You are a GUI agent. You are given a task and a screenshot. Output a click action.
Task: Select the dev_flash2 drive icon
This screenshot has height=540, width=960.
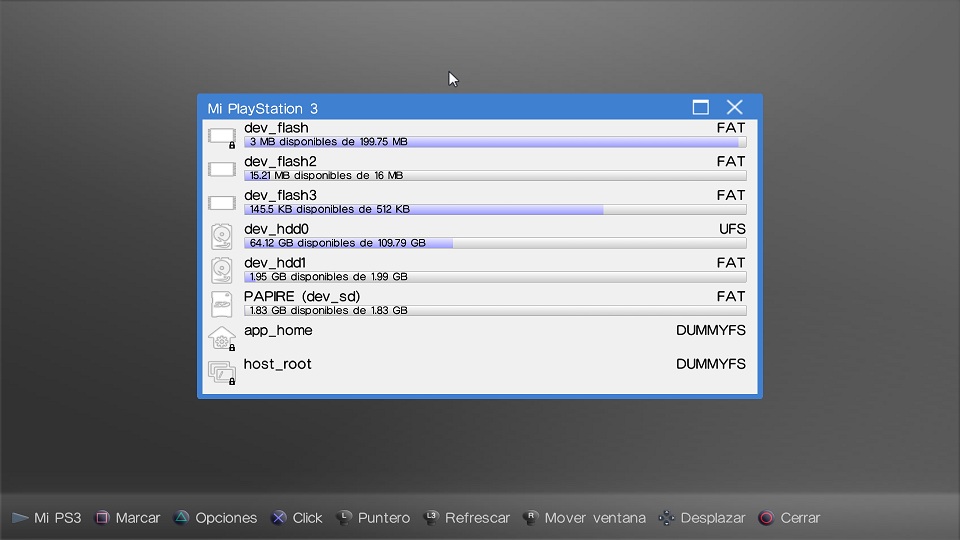(222, 169)
